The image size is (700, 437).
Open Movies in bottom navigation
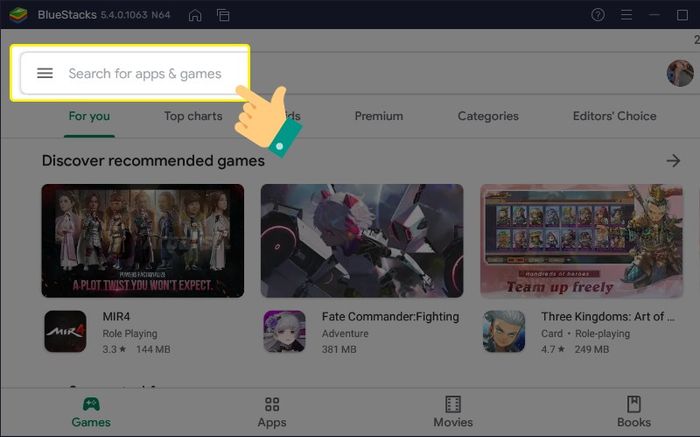tap(453, 411)
